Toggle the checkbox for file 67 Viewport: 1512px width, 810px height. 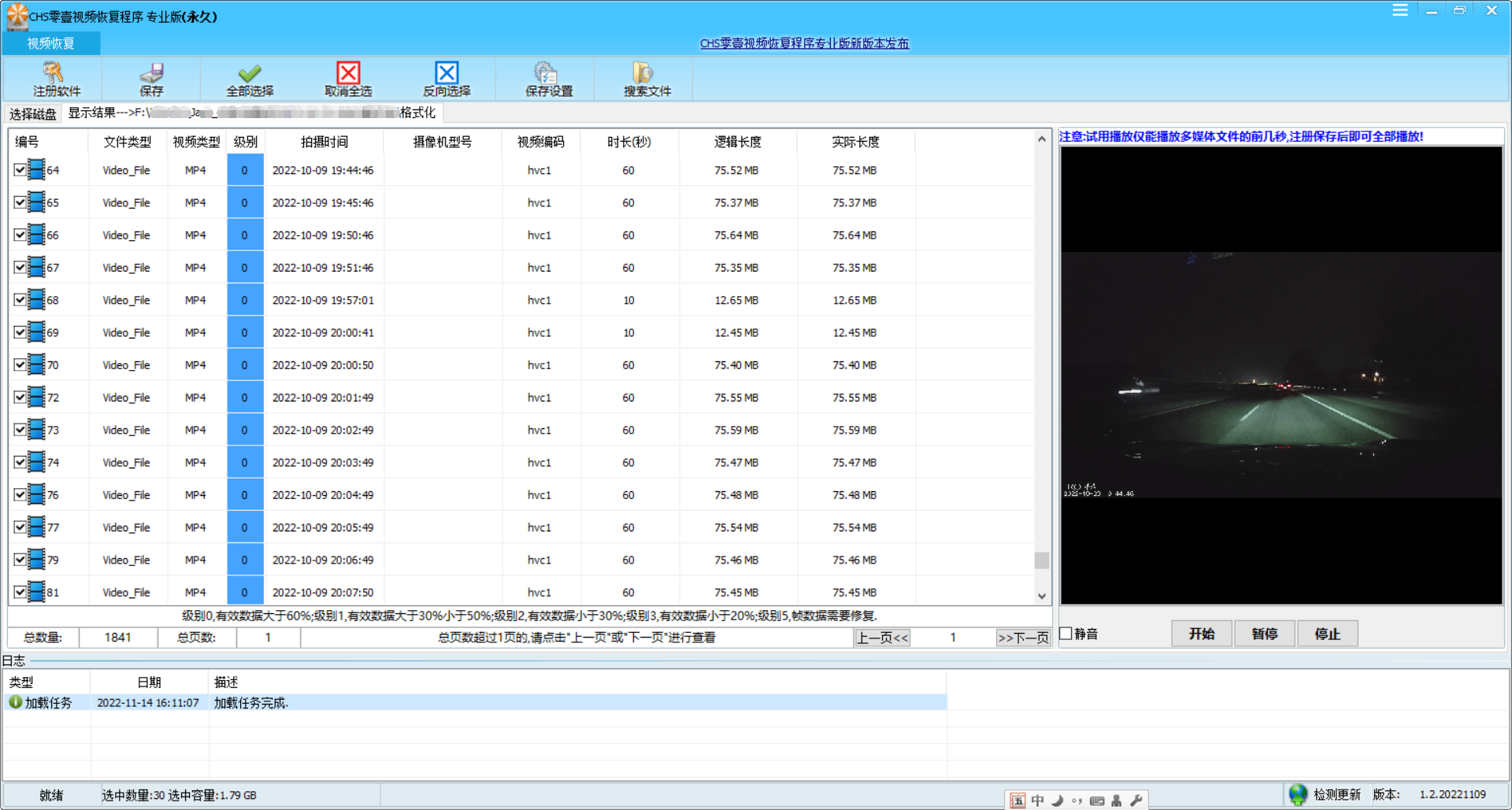[x=20, y=267]
